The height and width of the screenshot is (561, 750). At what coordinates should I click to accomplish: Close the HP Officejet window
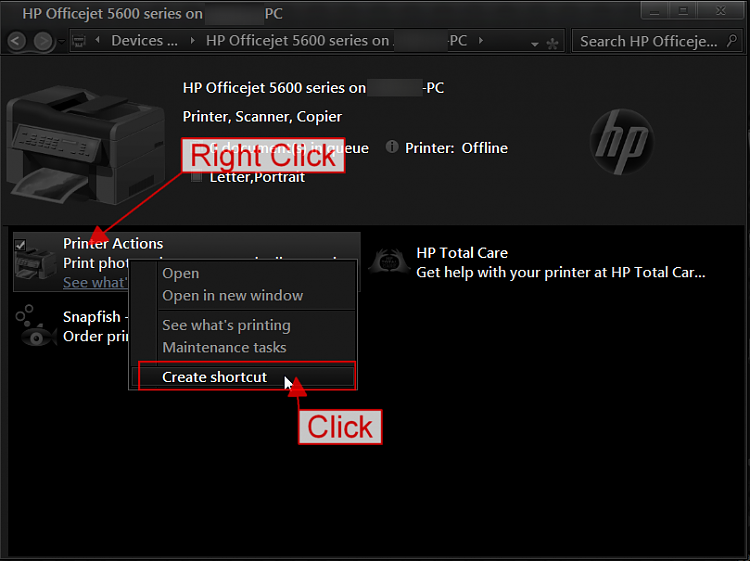(x=721, y=11)
